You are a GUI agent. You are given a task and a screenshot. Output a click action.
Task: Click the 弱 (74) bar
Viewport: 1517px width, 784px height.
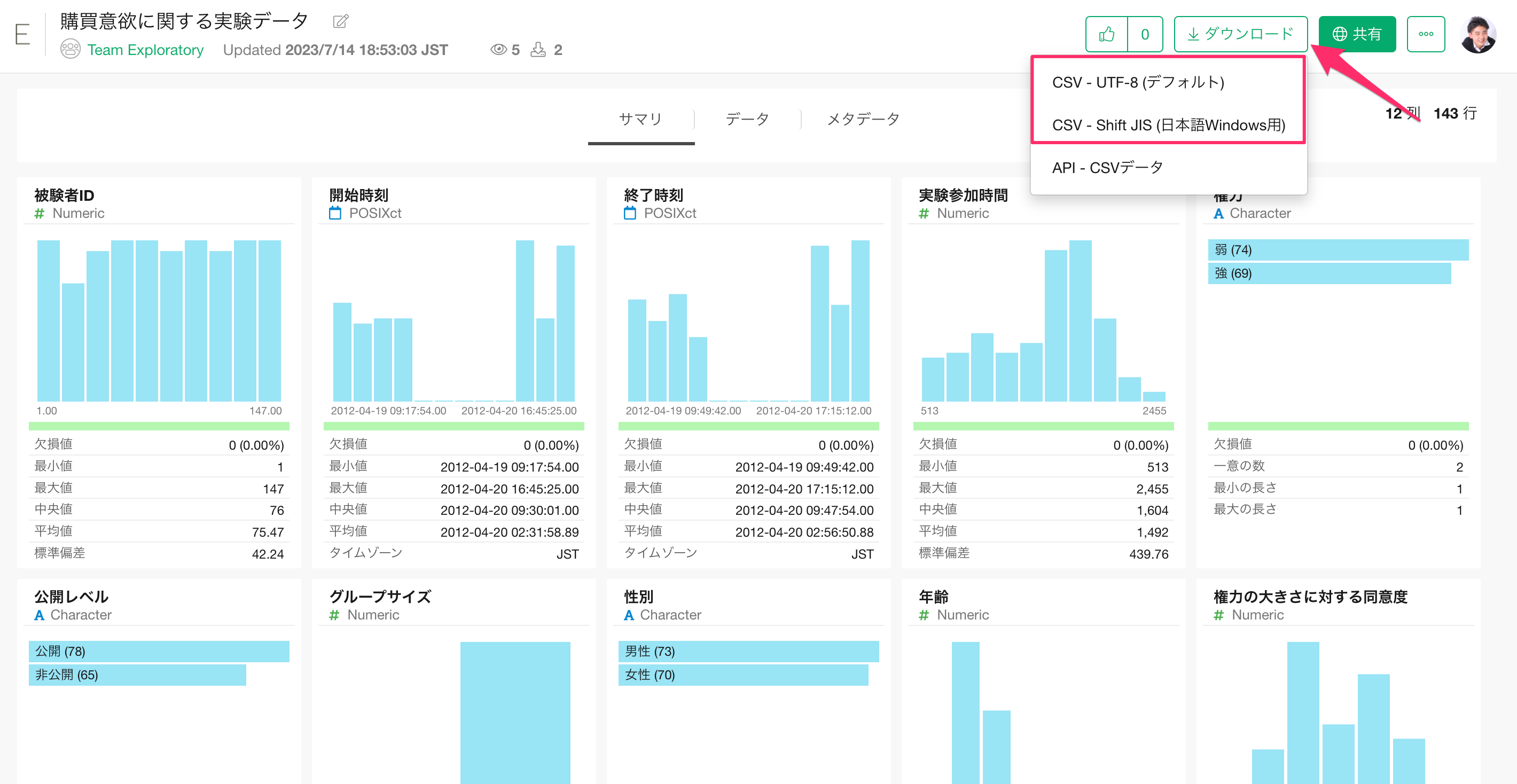pos(1338,249)
